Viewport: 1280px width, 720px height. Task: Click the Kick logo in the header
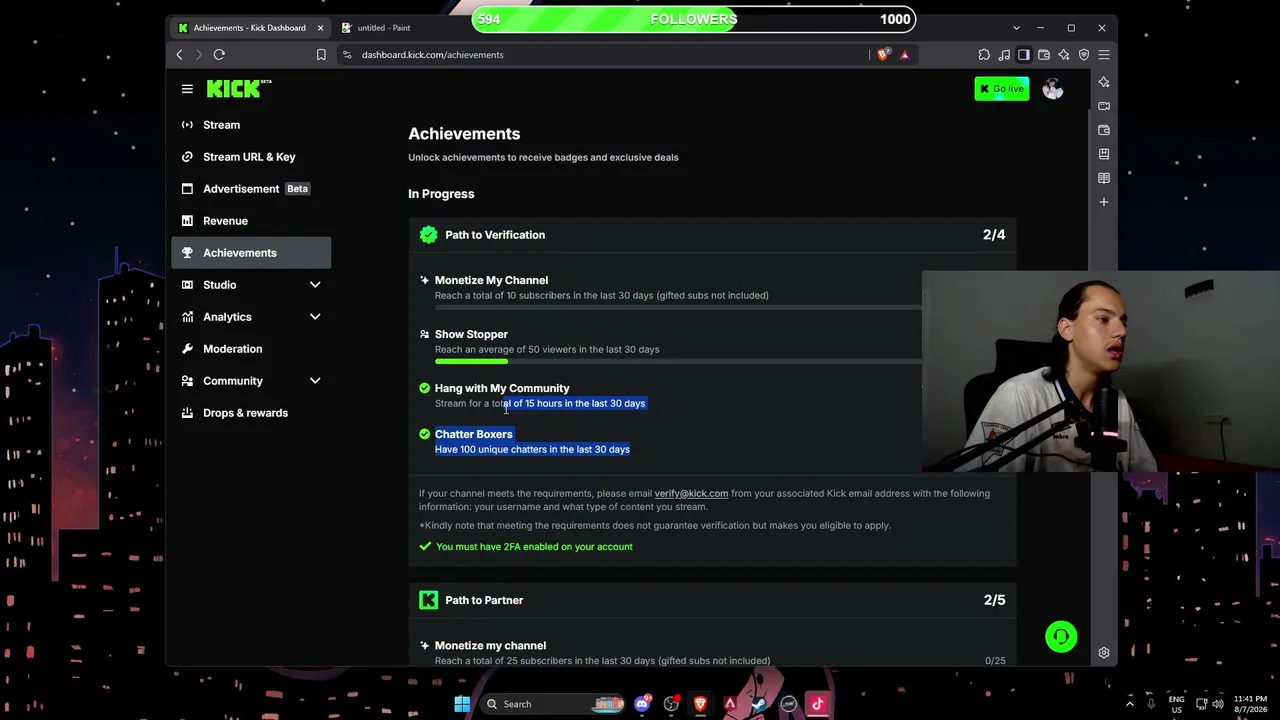pyautogui.click(x=239, y=89)
